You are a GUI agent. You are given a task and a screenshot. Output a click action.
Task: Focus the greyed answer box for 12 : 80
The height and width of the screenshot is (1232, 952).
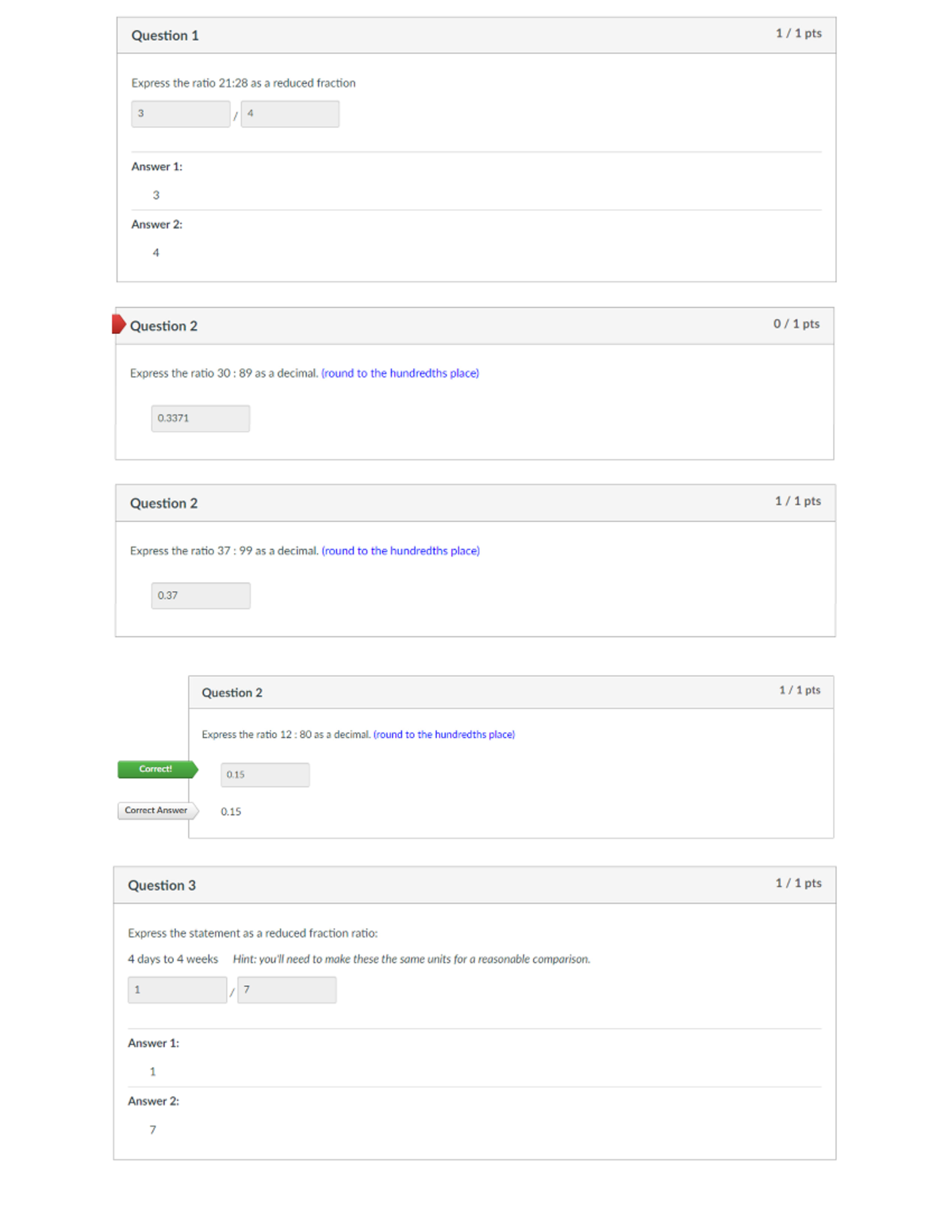pos(264,775)
